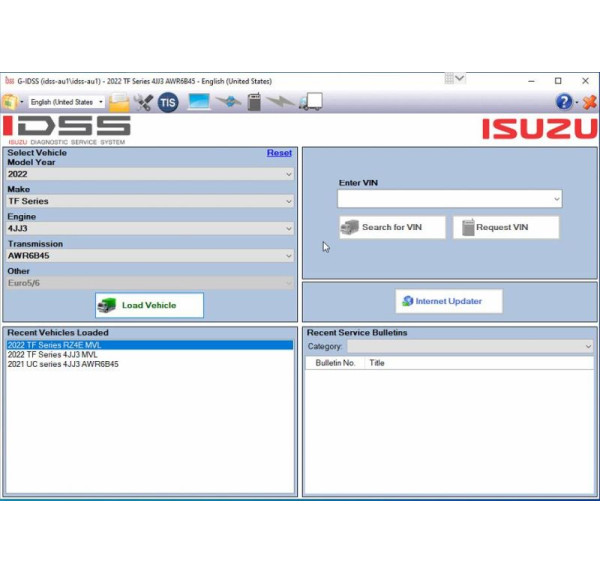
Task: Click the Load Vehicle button
Action: (149, 306)
